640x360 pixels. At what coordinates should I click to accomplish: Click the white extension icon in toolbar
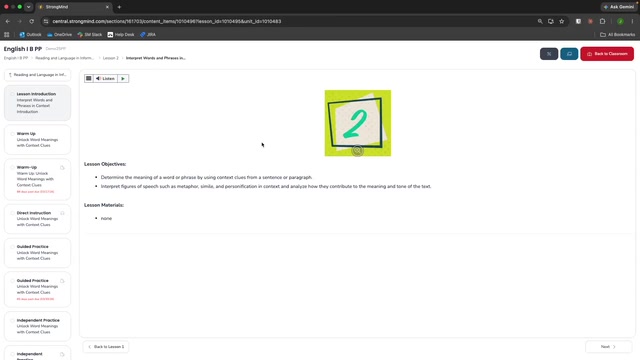point(578,21)
